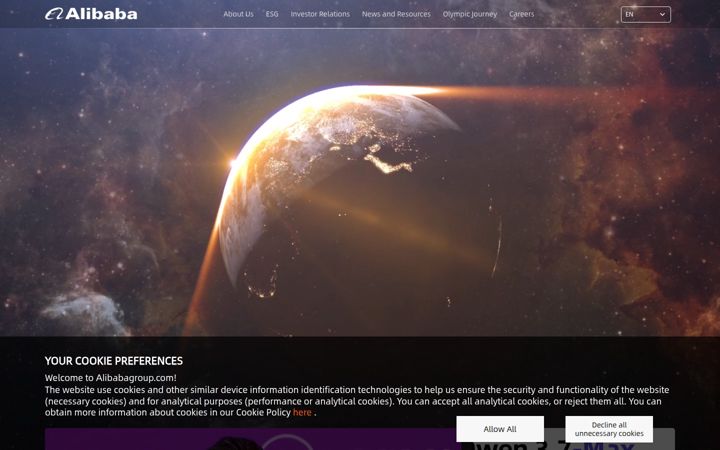This screenshot has width=720, height=450.
Task: Expand the EN language dropdown
Action: pyautogui.click(x=646, y=14)
